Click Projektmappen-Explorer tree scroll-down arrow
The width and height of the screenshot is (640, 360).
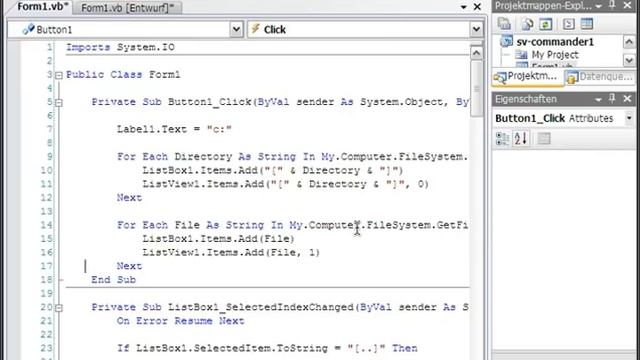coord(629,60)
